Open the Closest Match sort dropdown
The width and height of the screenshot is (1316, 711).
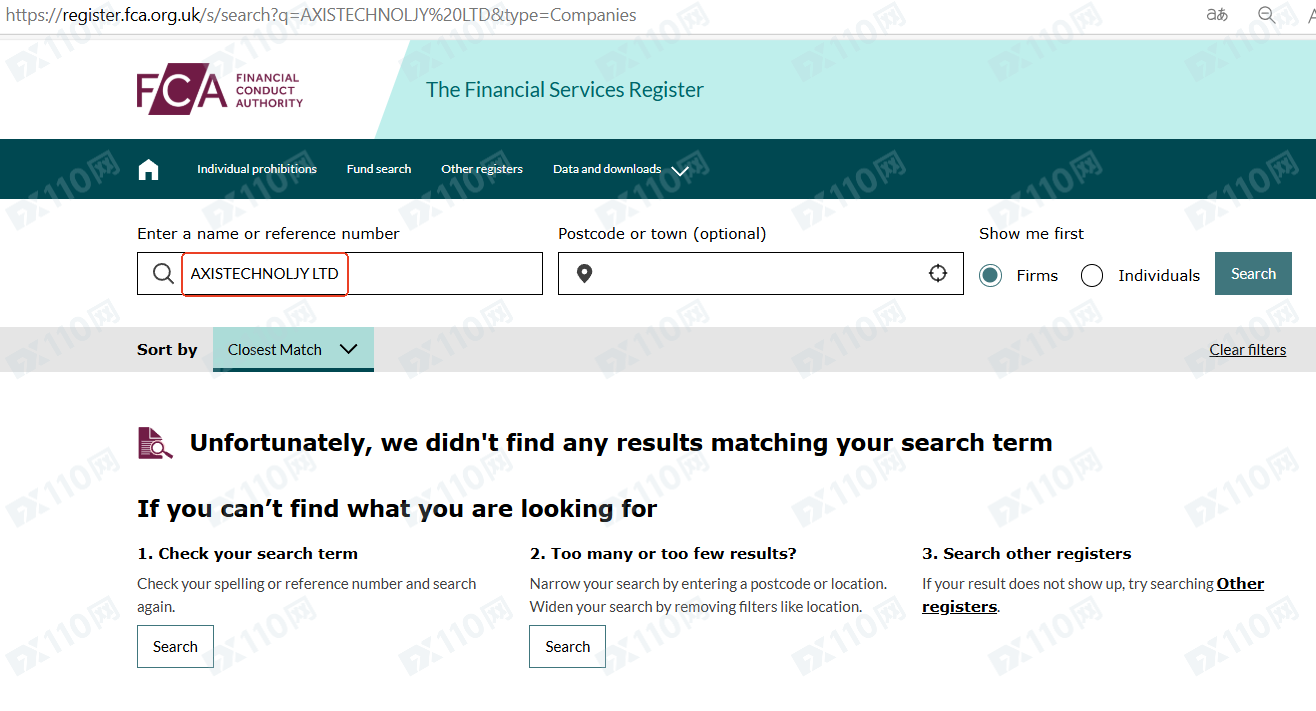pyautogui.click(x=292, y=349)
